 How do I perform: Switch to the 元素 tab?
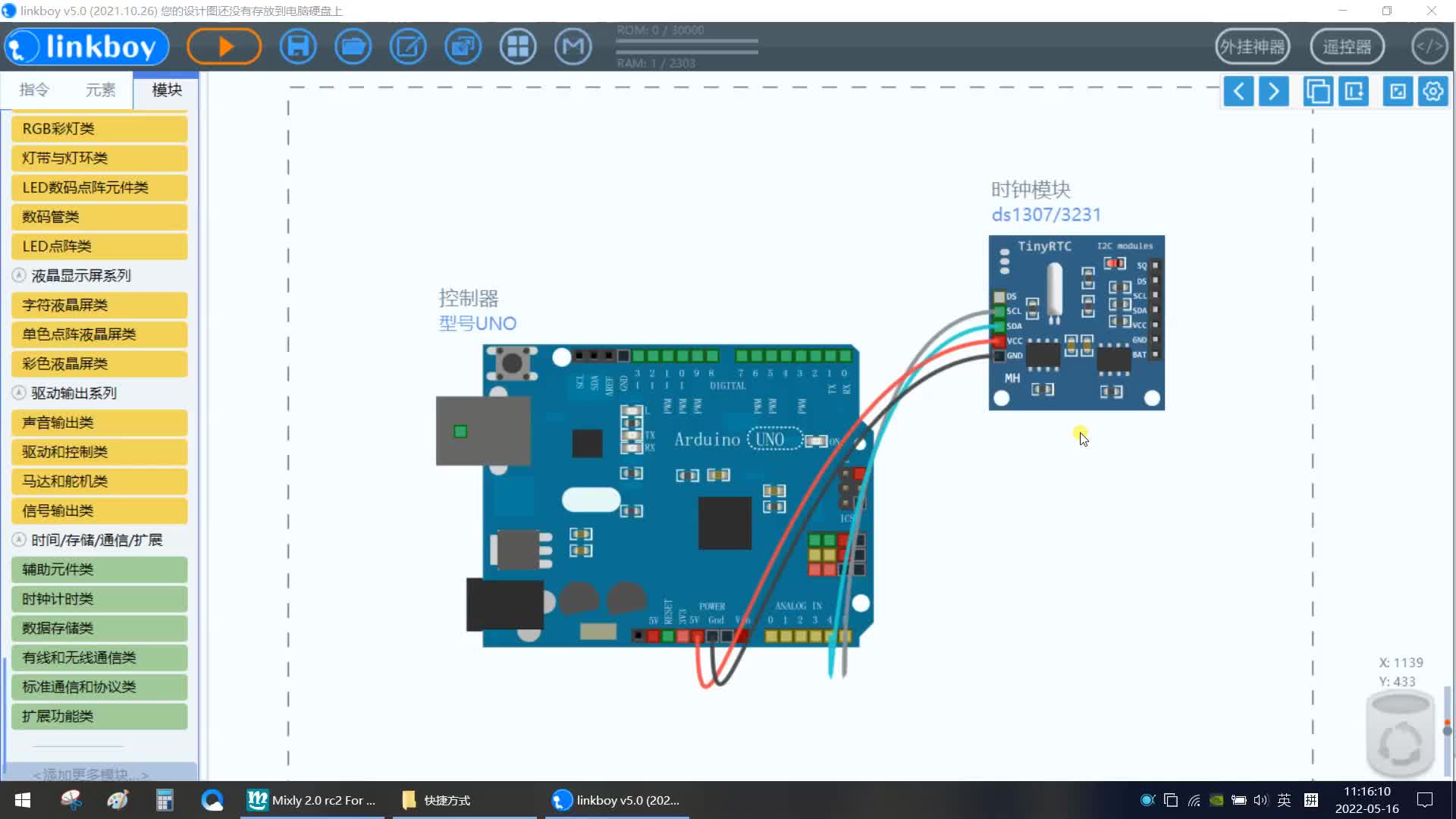tap(100, 90)
